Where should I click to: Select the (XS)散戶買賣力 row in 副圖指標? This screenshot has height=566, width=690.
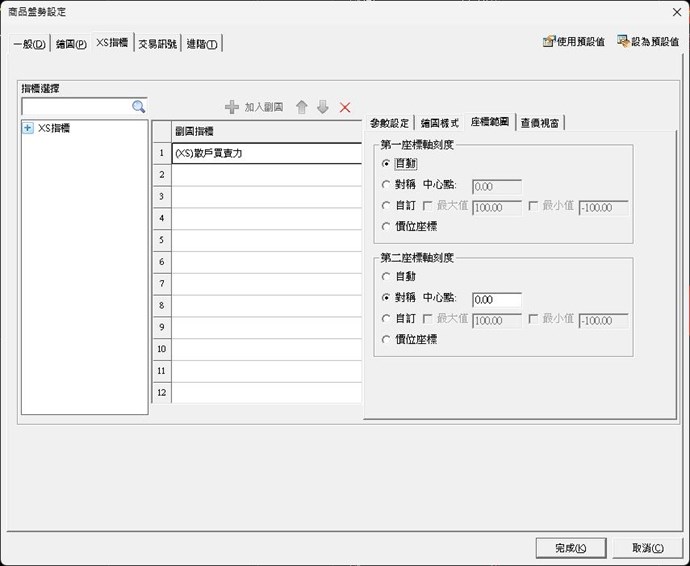point(265,154)
